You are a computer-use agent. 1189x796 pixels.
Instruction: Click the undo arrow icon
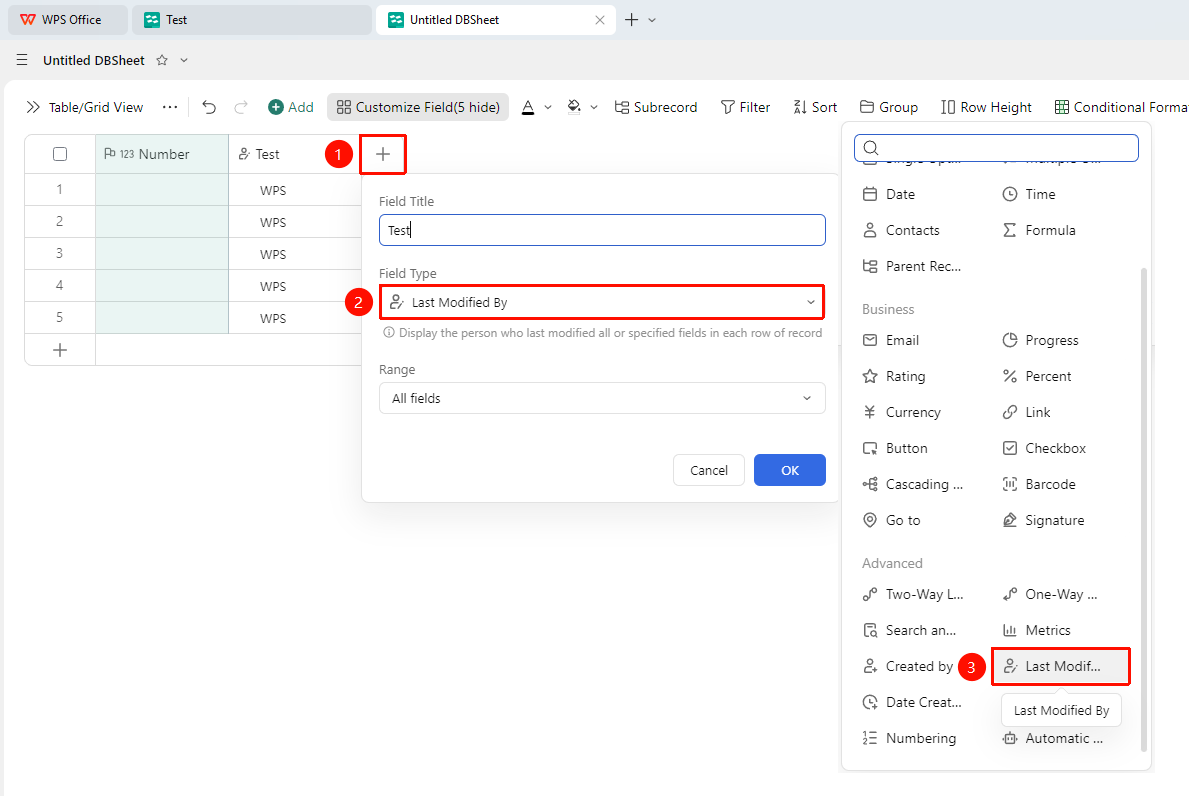[209, 107]
